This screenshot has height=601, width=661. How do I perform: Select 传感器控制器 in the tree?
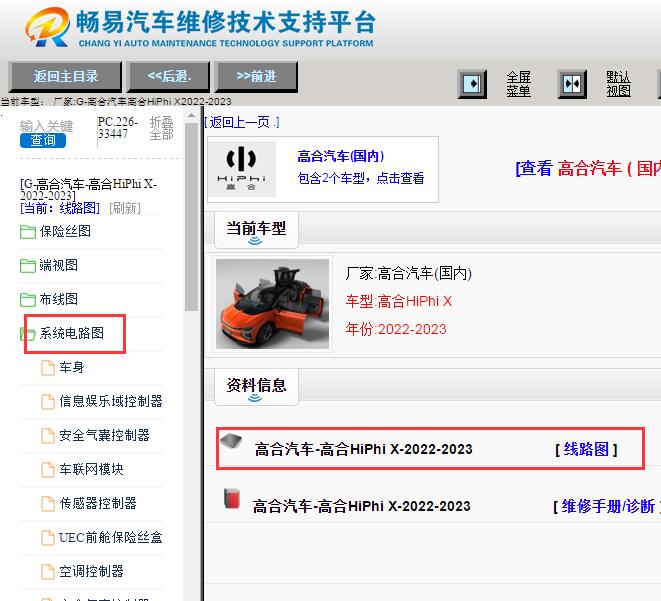pyautogui.click(x=98, y=504)
